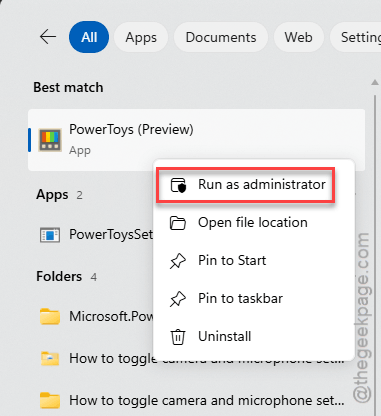Image resolution: width=381 pixels, height=416 pixels.
Task: Choose Uninstall from the context menu
Action: [x=253, y=336]
